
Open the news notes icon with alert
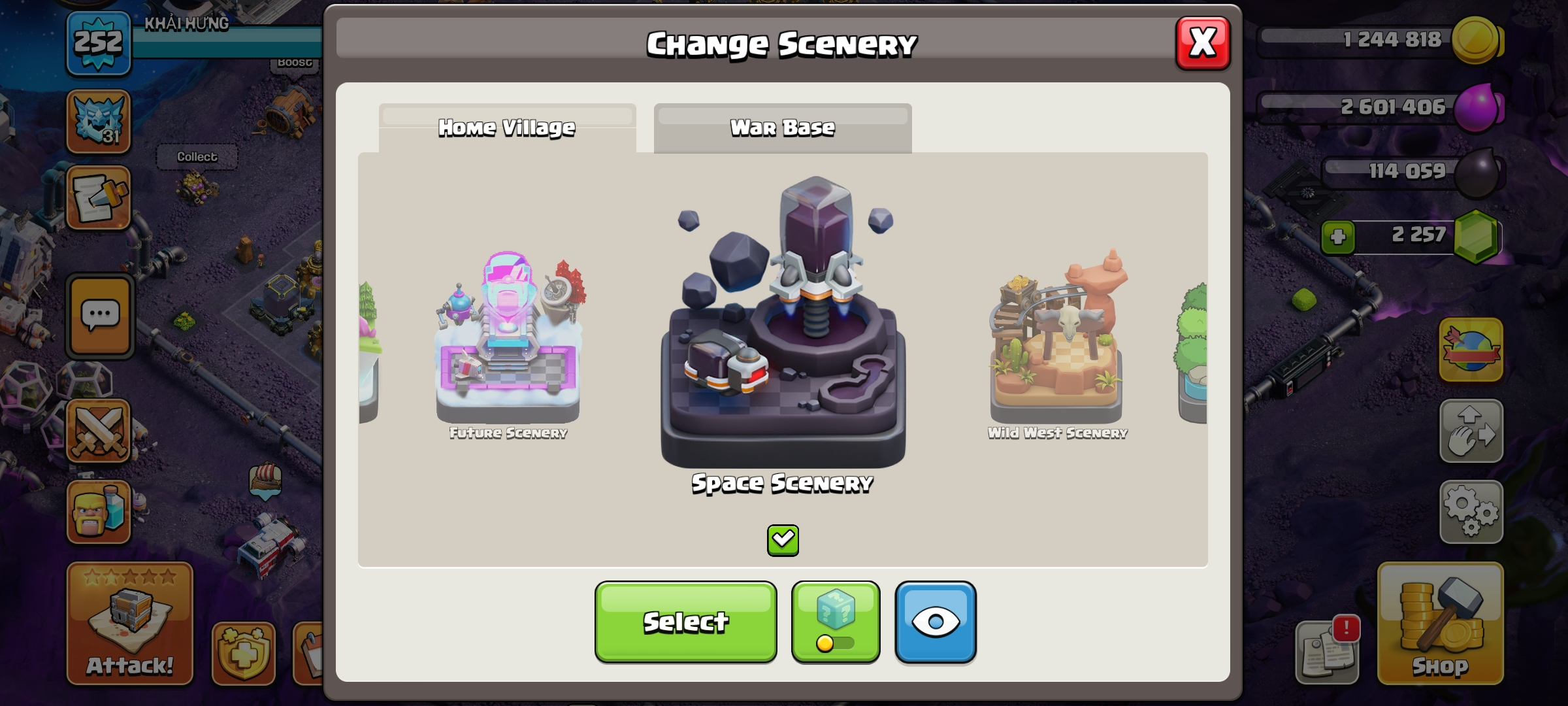pos(1328,650)
